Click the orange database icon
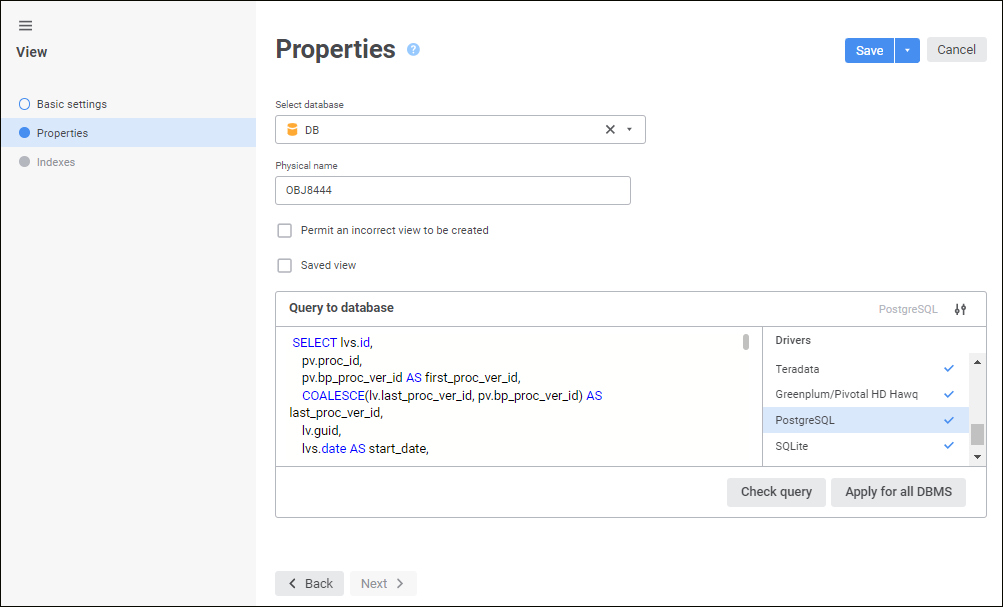Viewport: 1003px width, 607px height. point(292,129)
